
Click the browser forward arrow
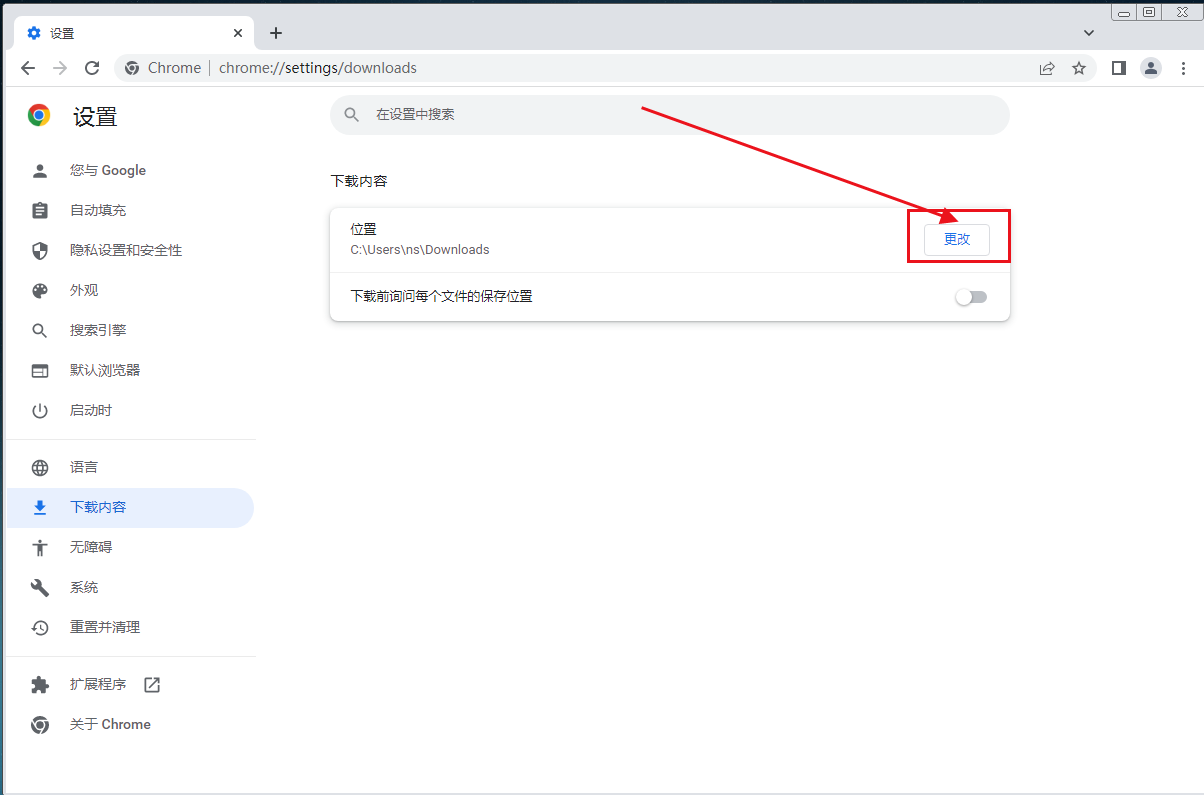[60, 68]
